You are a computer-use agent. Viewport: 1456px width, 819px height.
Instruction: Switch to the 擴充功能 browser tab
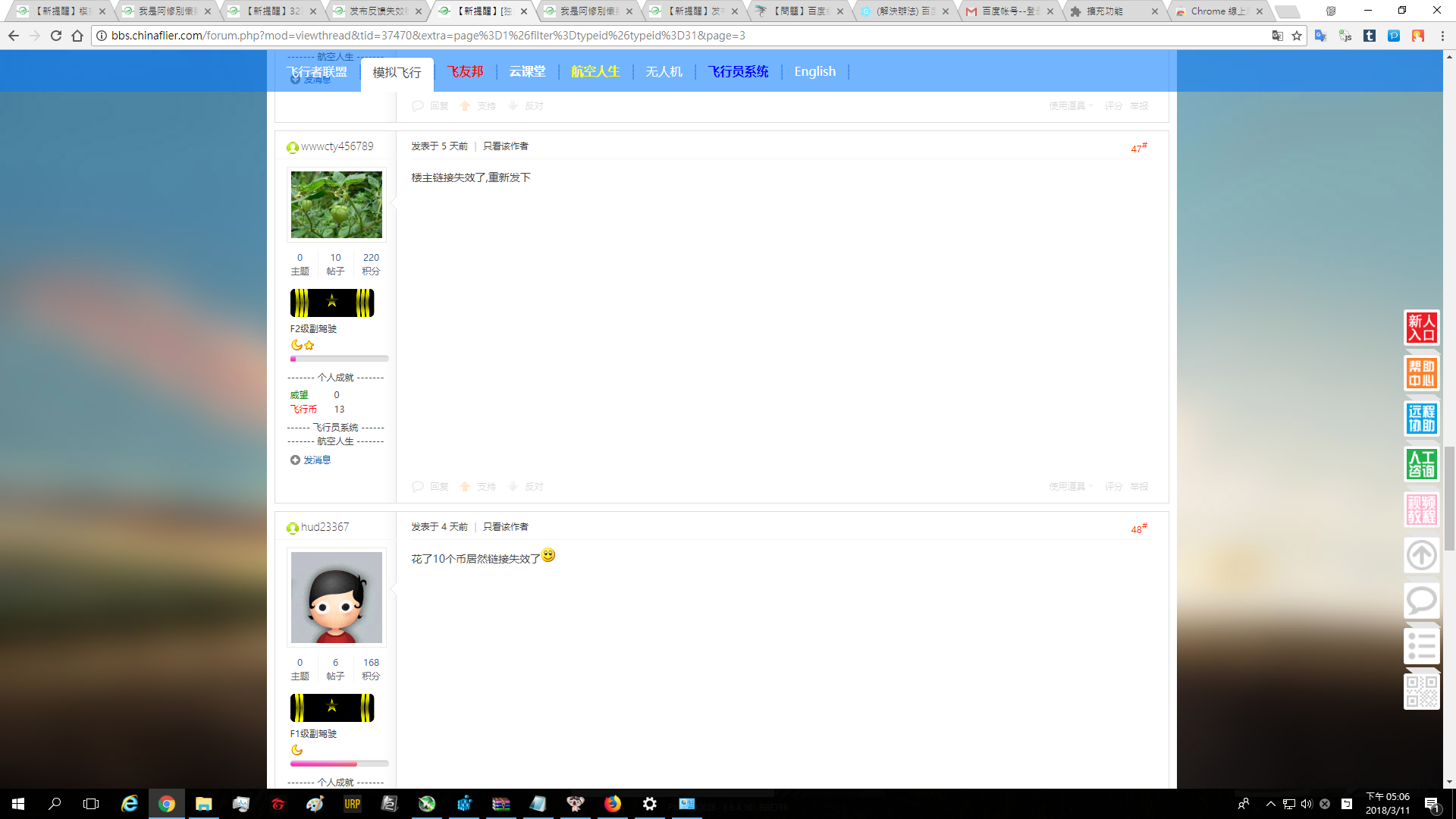click(x=1114, y=11)
